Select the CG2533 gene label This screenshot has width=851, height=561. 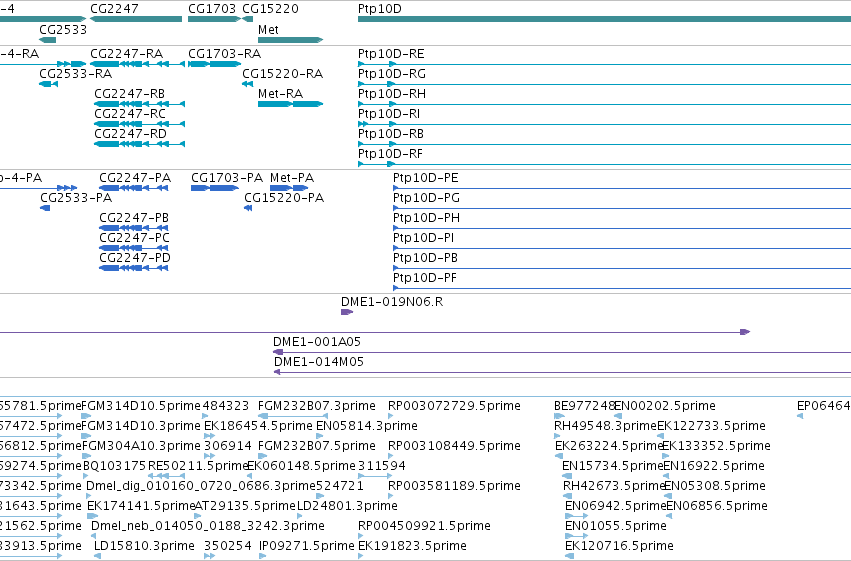click(63, 29)
